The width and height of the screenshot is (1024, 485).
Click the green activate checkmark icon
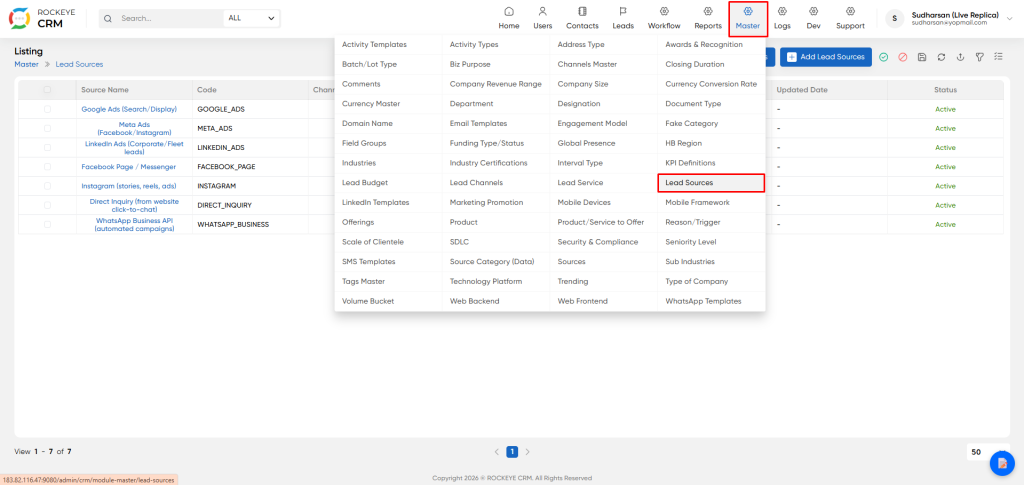(884, 57)
